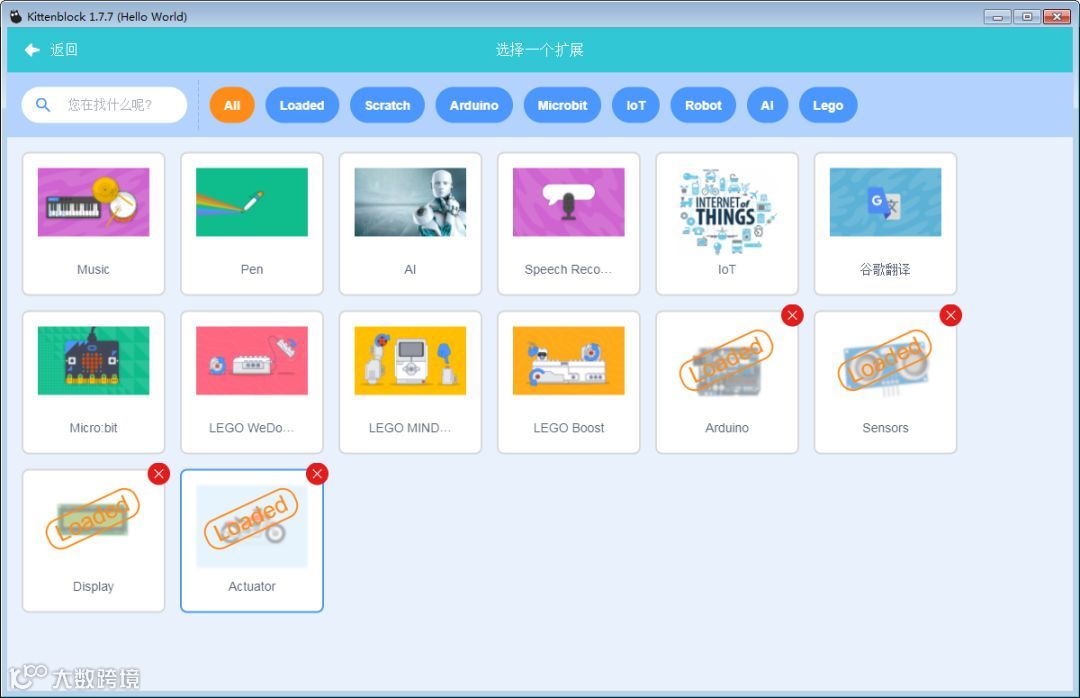Click the search magnifier icon
Image resolution: width=1080 pixels, height=698 pixels.
click(43, 105)
